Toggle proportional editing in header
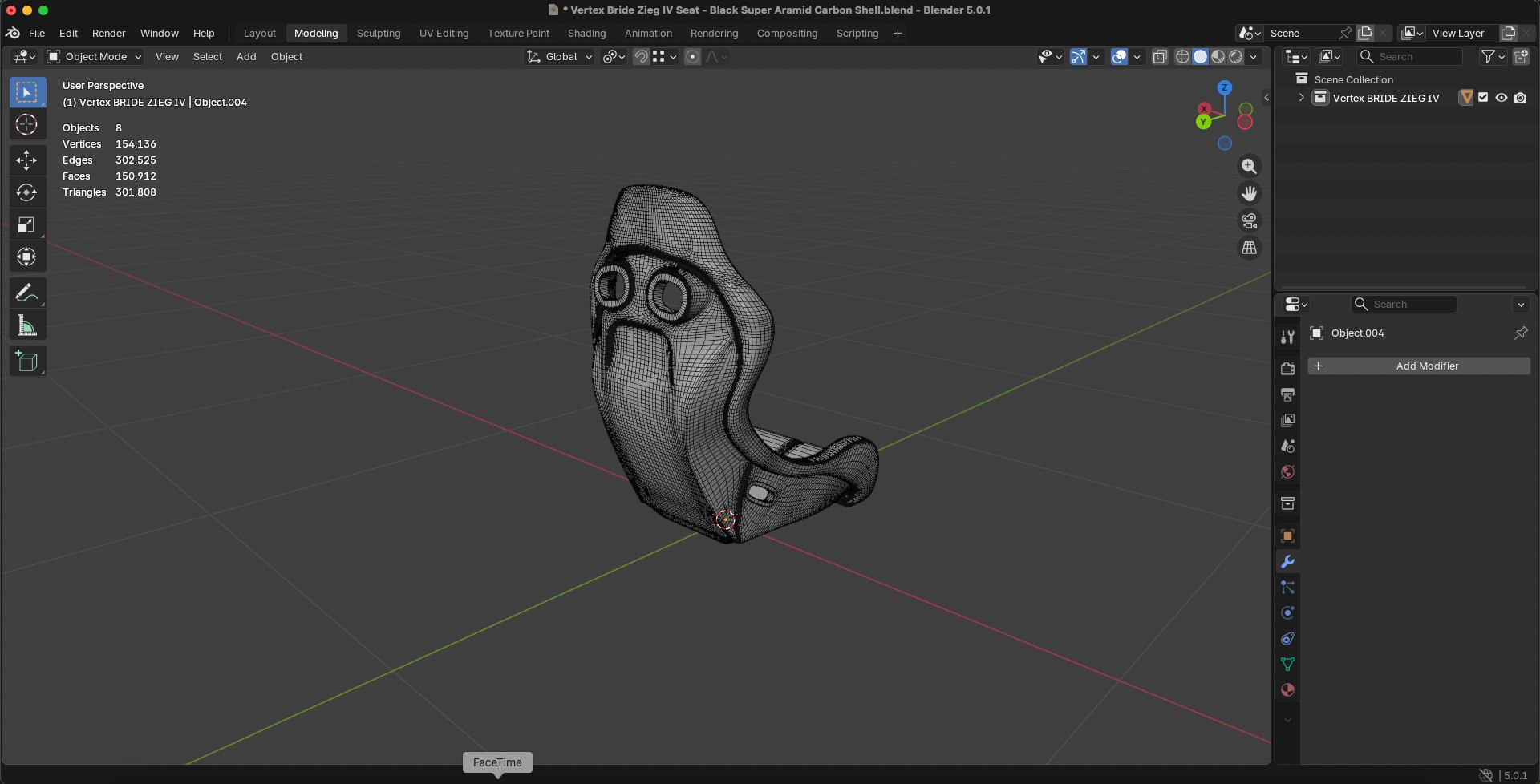This screenshot has height=784, width=1540. click(692, 57)
